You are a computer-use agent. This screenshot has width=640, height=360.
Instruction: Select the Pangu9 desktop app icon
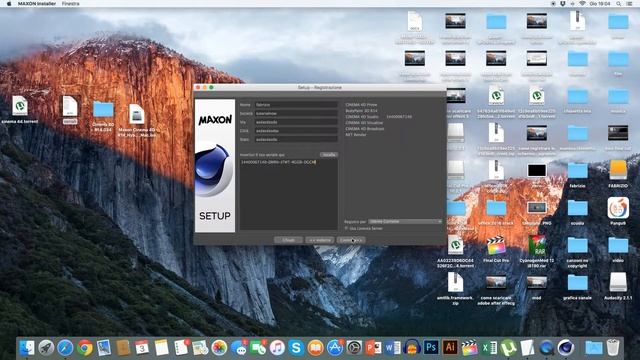(618, 208)
